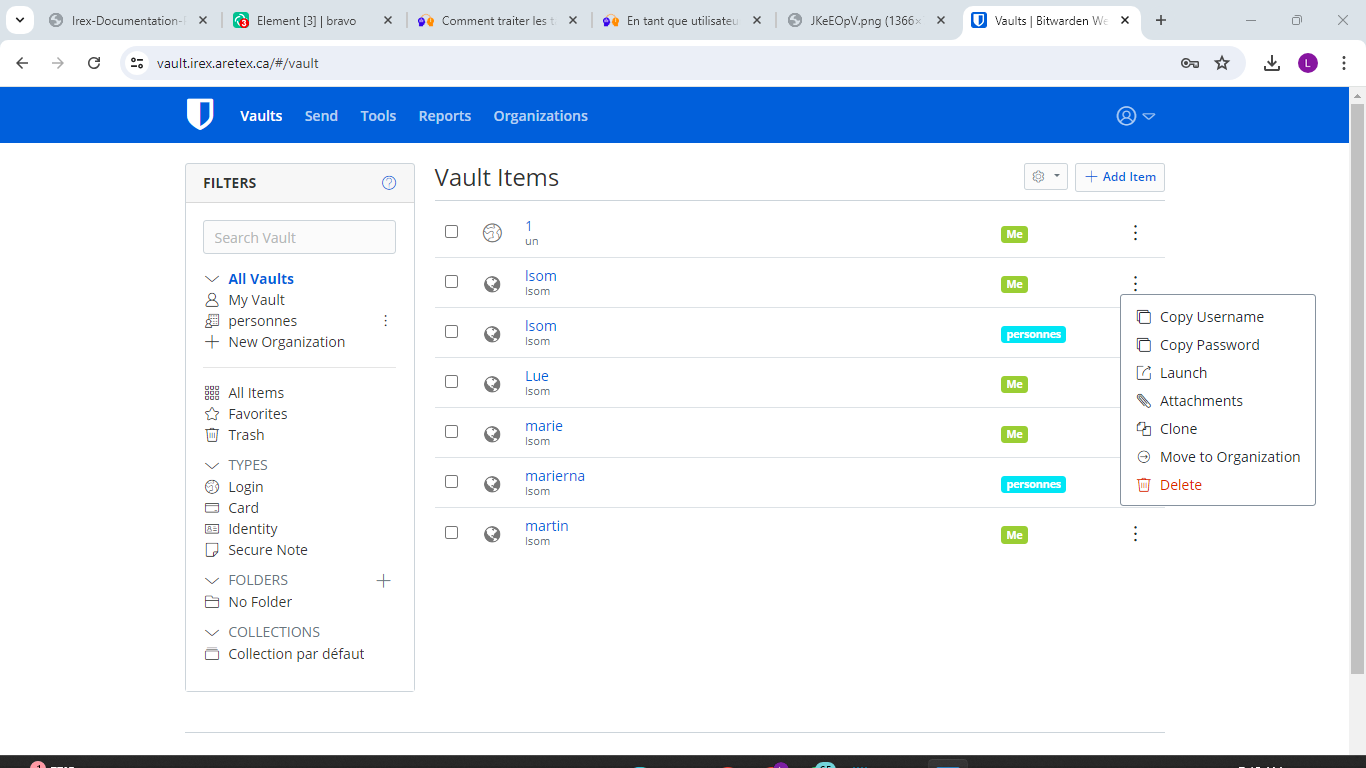Click the password key icon in address bar

pyautogui.click(x=1190, y=63)
